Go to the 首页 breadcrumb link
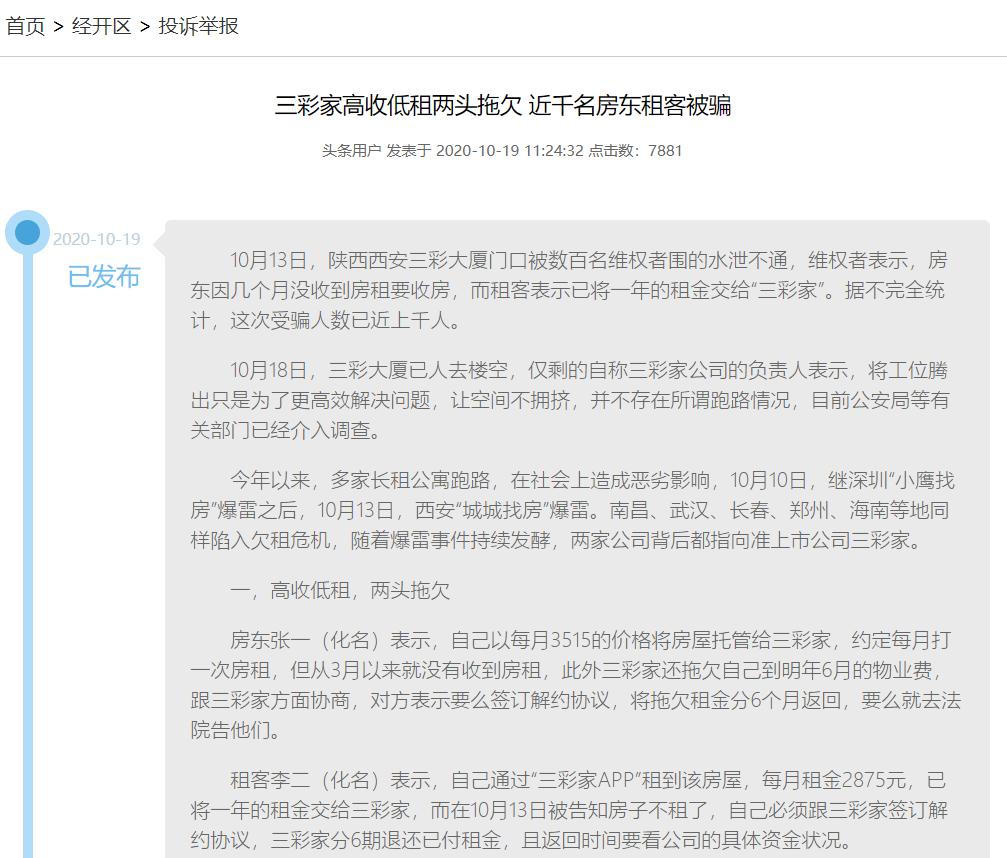Screen dimensions: 1007x858 [26, 26]
